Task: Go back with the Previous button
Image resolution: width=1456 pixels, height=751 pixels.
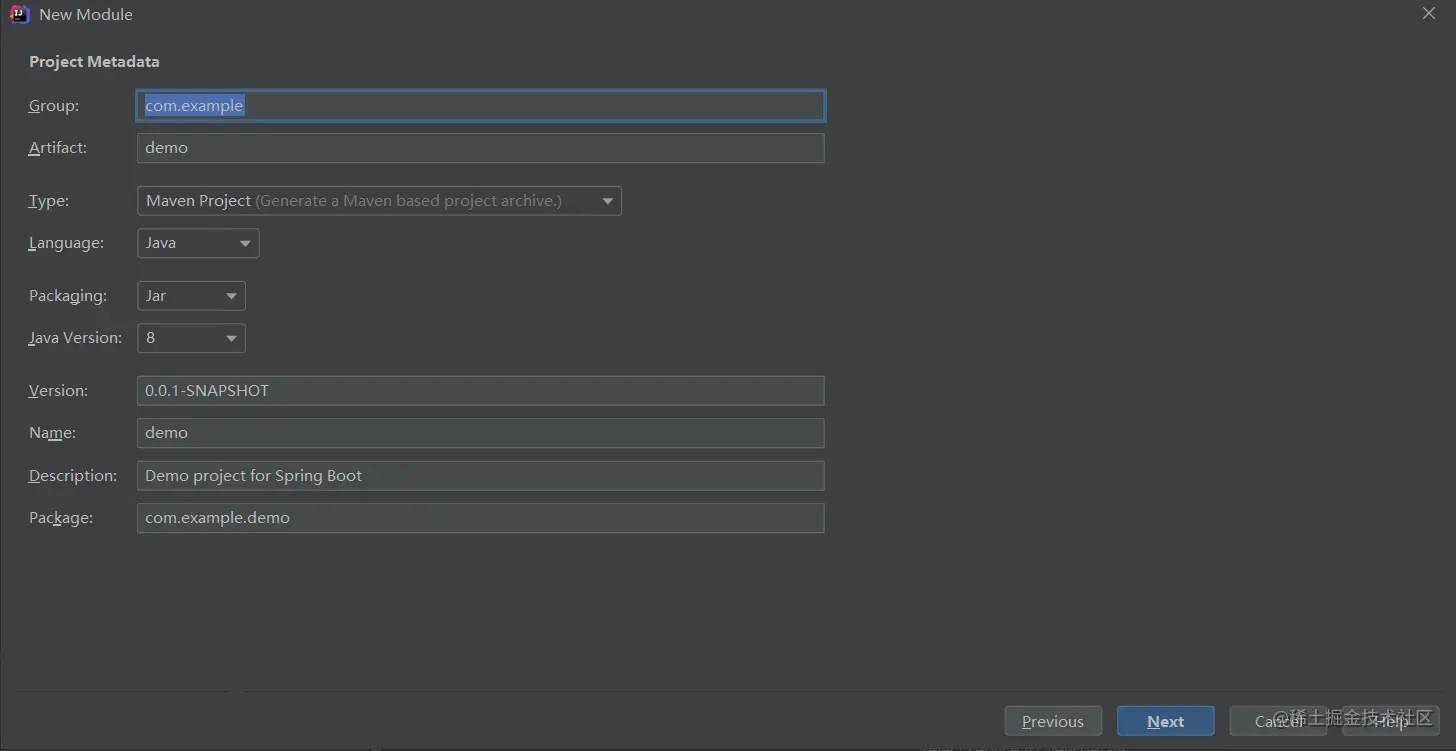Action: 1053,721
